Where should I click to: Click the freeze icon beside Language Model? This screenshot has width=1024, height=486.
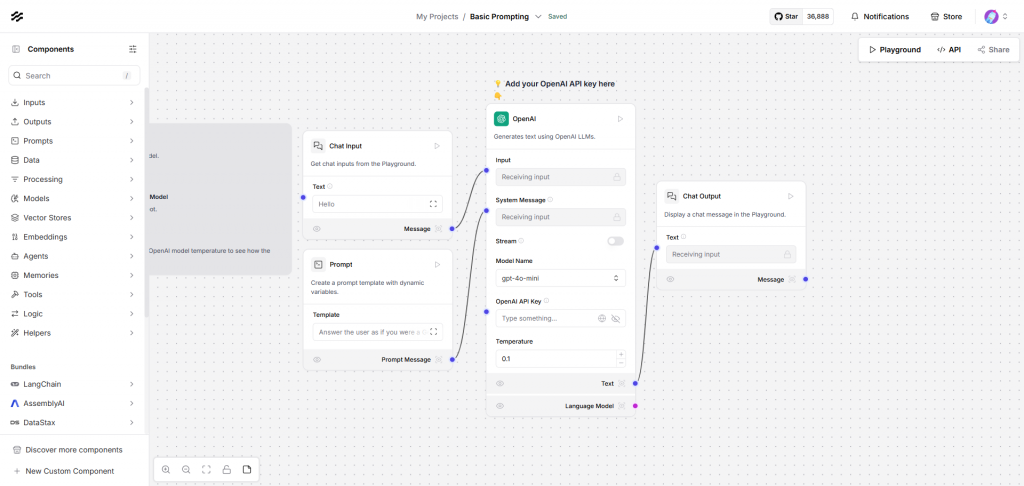click(622, 406)
